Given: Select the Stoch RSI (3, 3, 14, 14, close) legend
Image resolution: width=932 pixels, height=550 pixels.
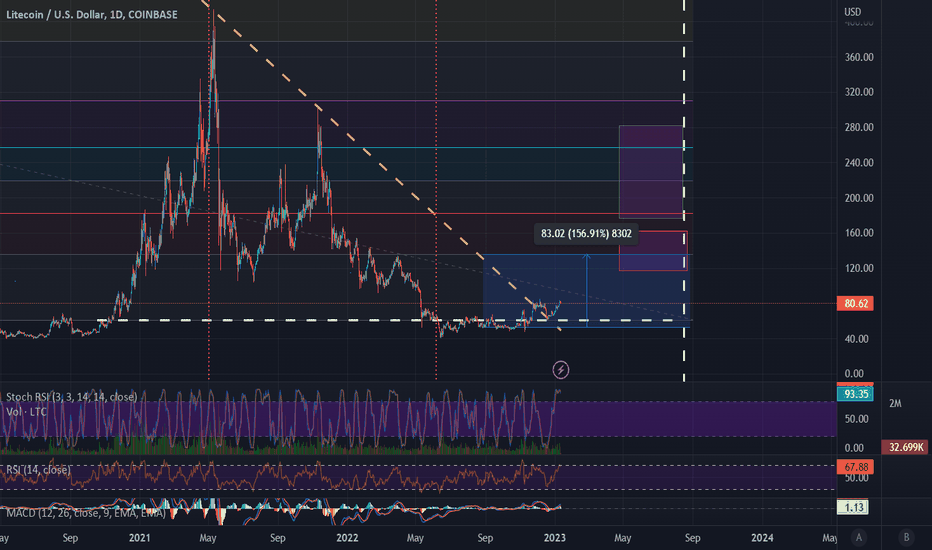Looking at the screenshot, I should 71,397.
